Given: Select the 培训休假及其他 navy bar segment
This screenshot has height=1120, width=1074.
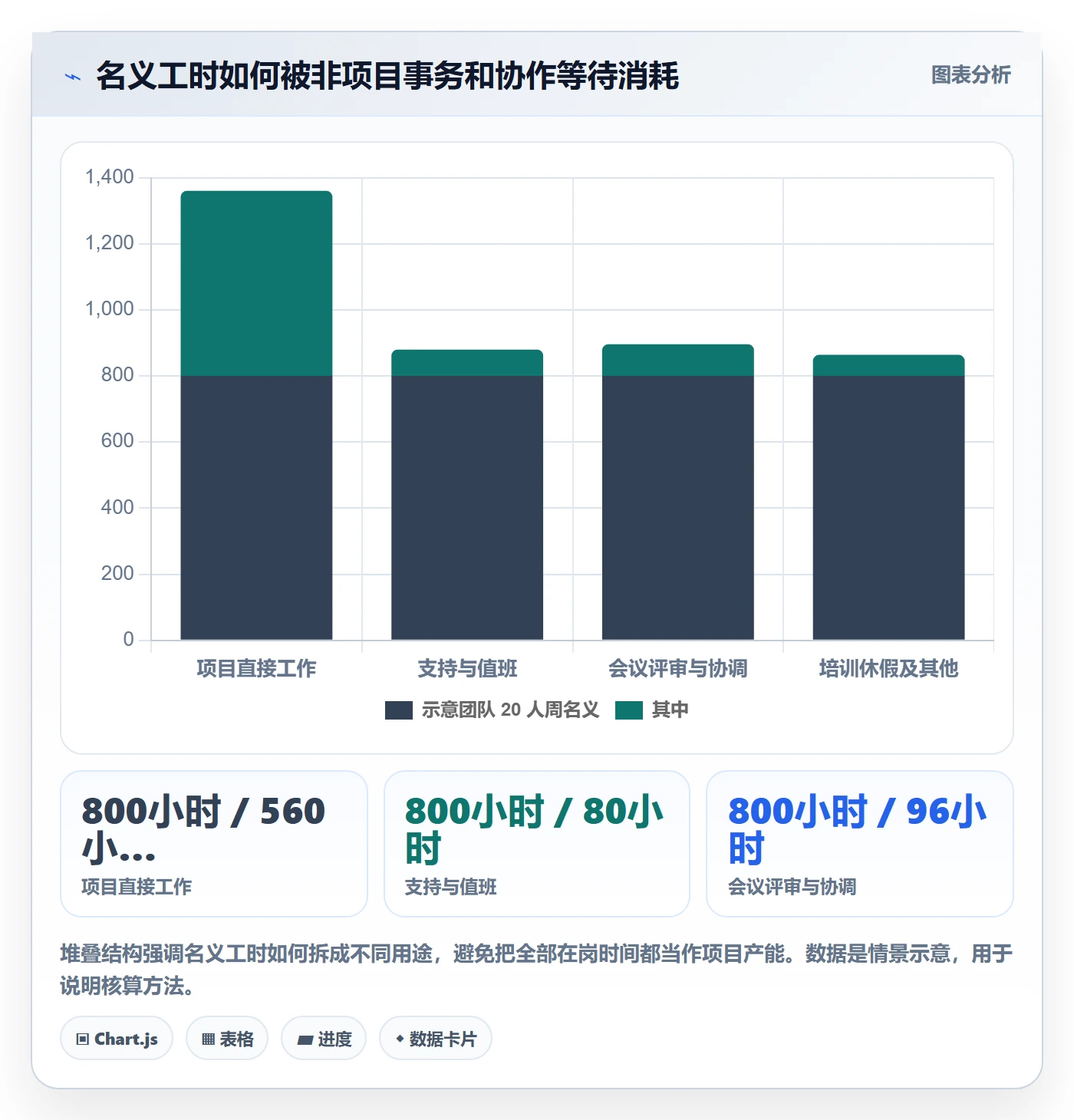Looking at the screenshot, I should click(x=888, y=507).
